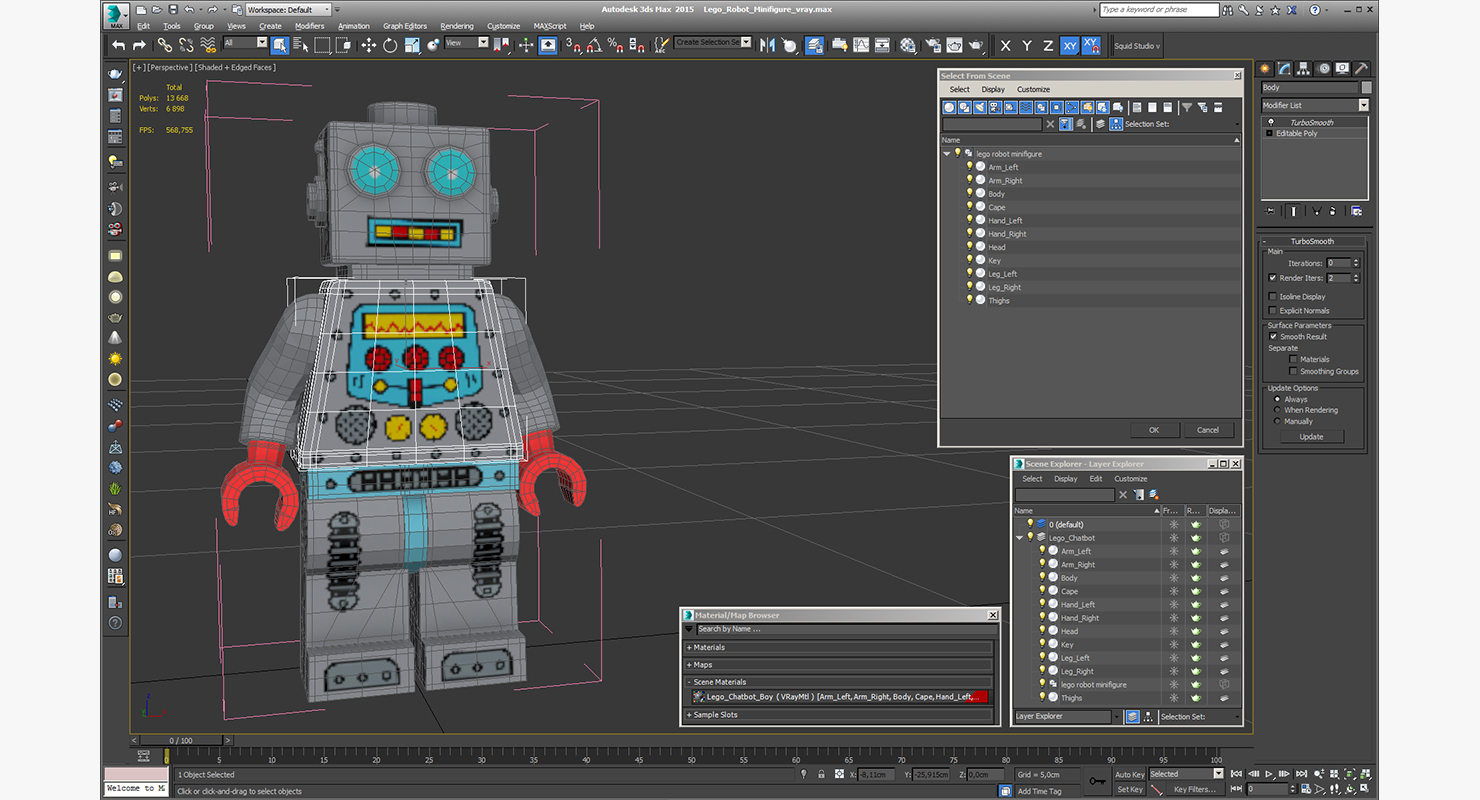
Task: Select the When Rendering radio option
Action: tap(1277, 410)
